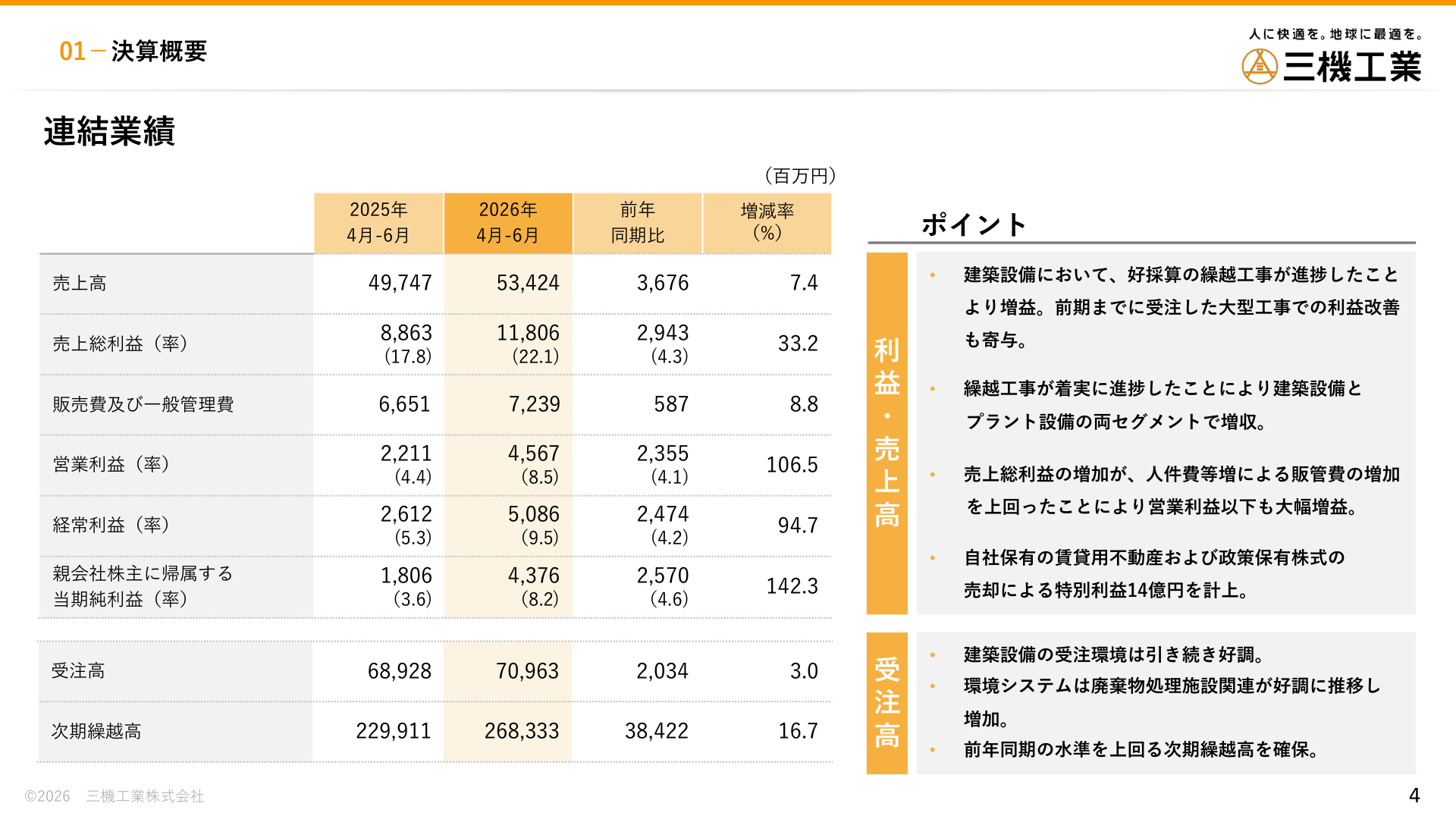The image size is (1456, 819).
Task: Click the "販売費及び一般管理費" row label
Action: click(x=143, y=404)
